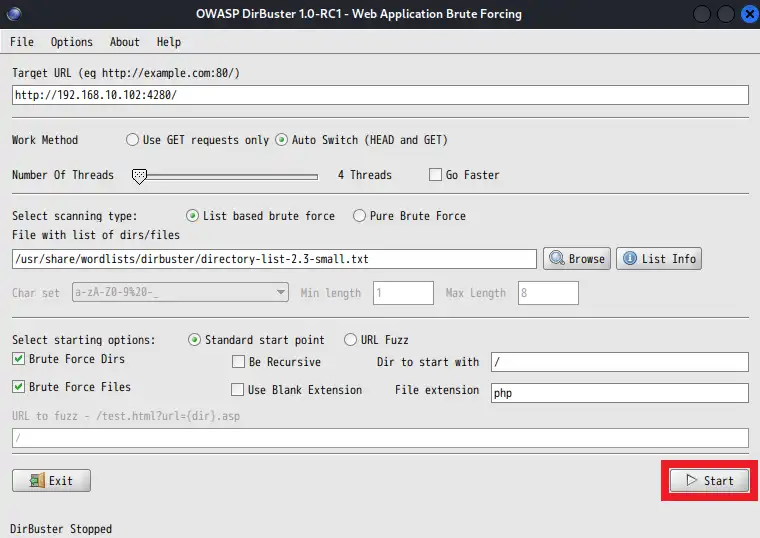Check Use Blank Extension

[239, 390]
